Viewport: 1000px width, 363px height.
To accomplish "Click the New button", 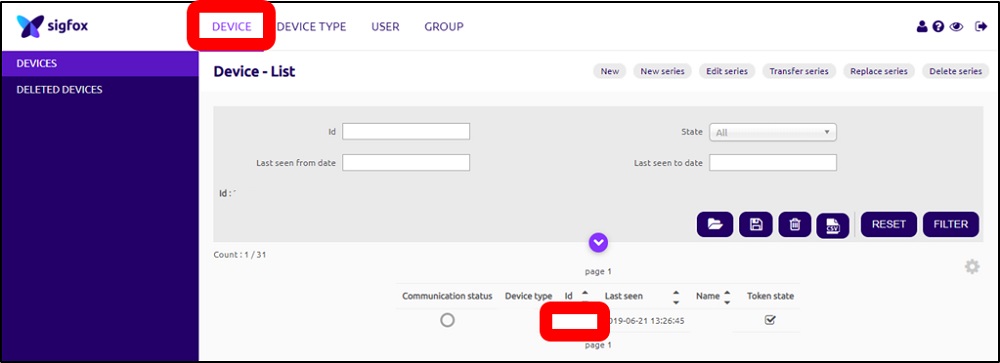I will point(610,71).
